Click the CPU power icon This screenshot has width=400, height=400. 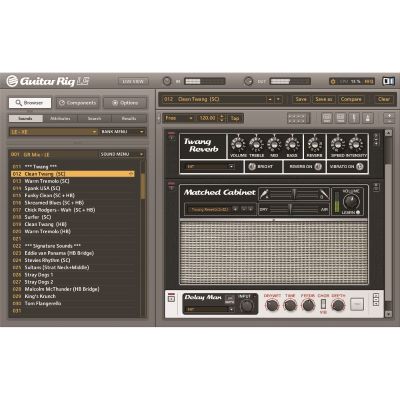333,81
